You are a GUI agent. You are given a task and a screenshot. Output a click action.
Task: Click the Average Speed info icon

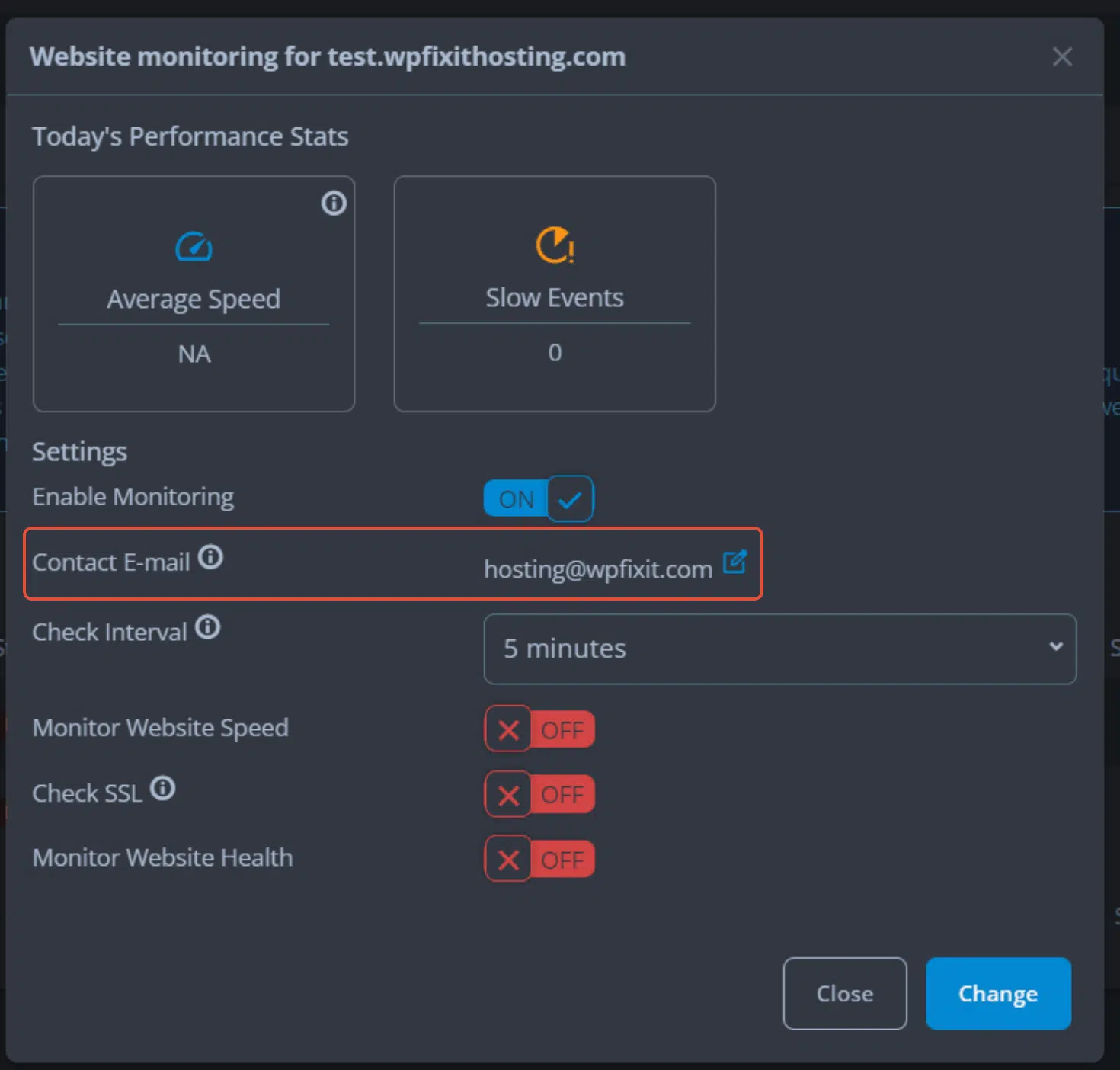[x=334, y=203]
